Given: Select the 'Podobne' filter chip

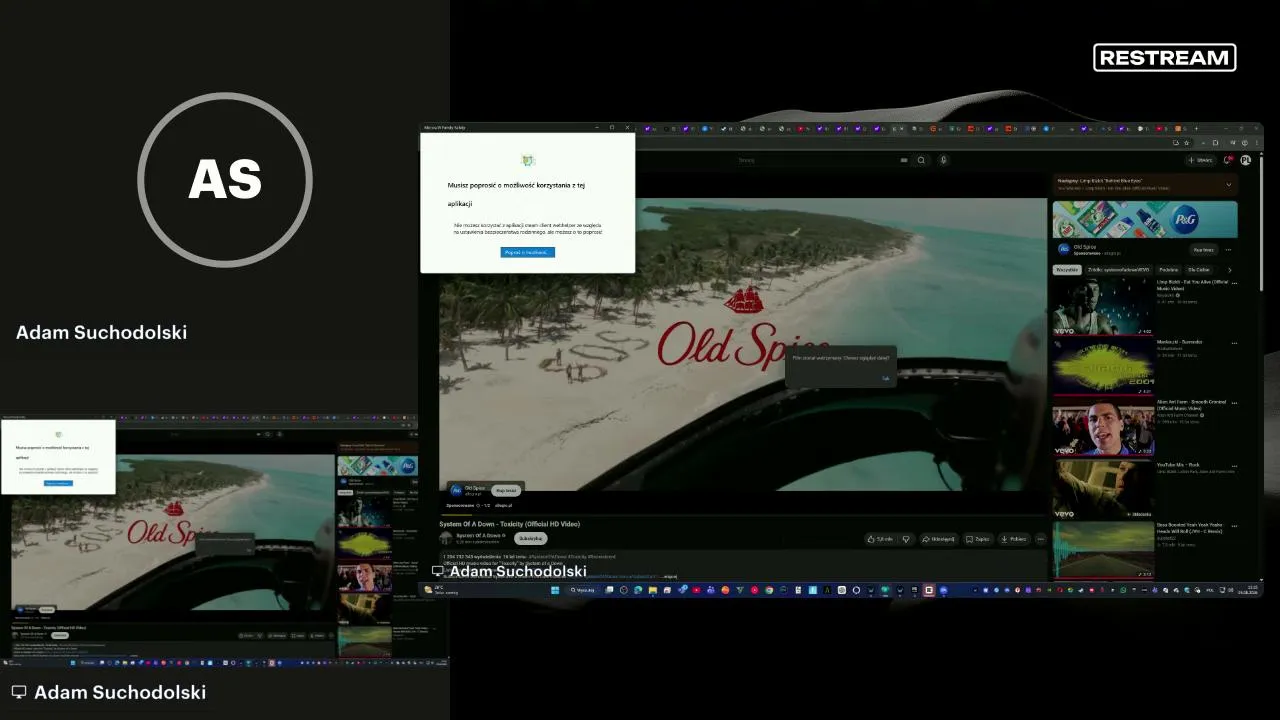Looking at the screenshot, I should click(1168, 269).
